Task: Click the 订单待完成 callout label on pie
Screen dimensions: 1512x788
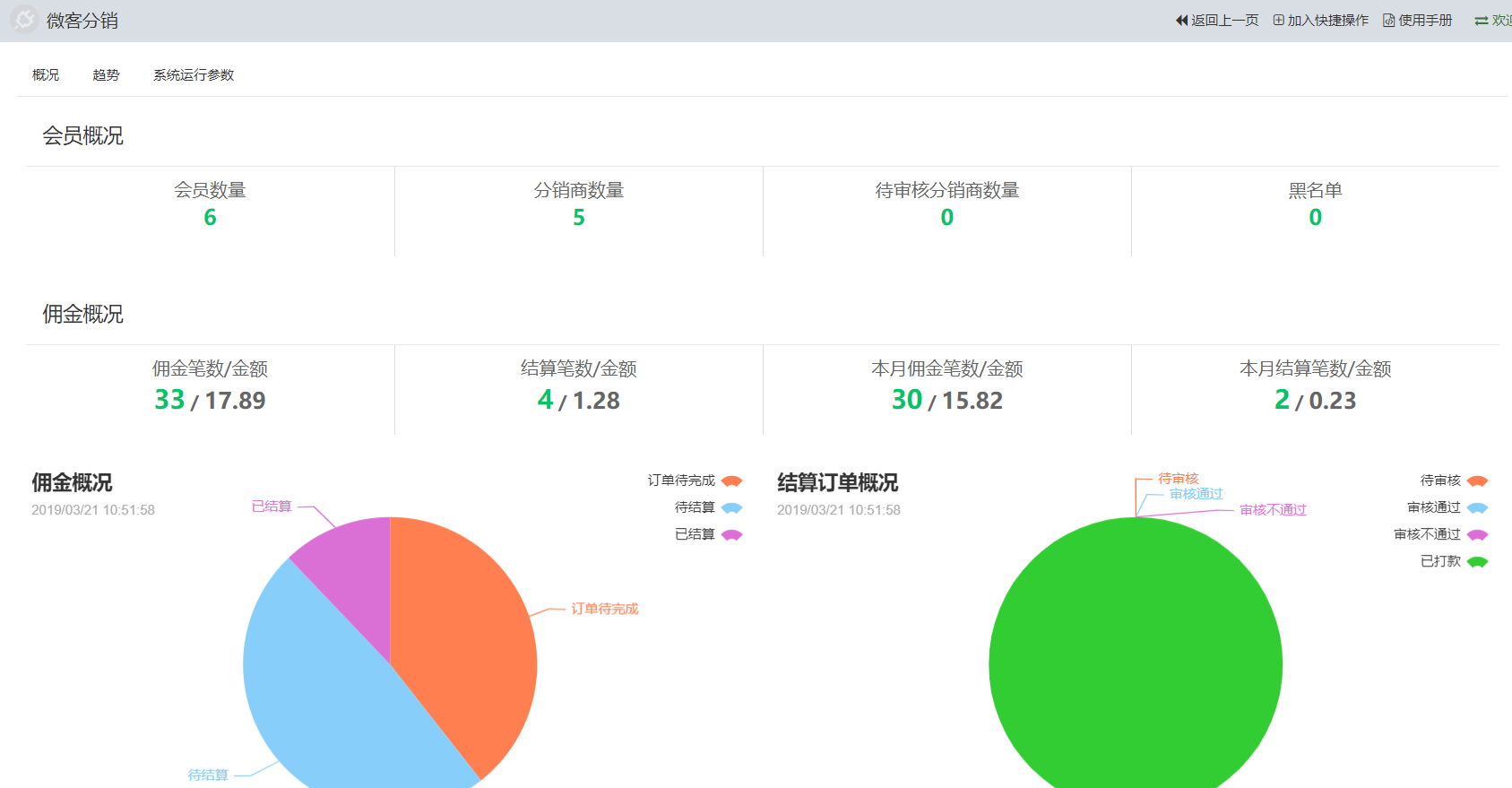Action: pos(605,609)
